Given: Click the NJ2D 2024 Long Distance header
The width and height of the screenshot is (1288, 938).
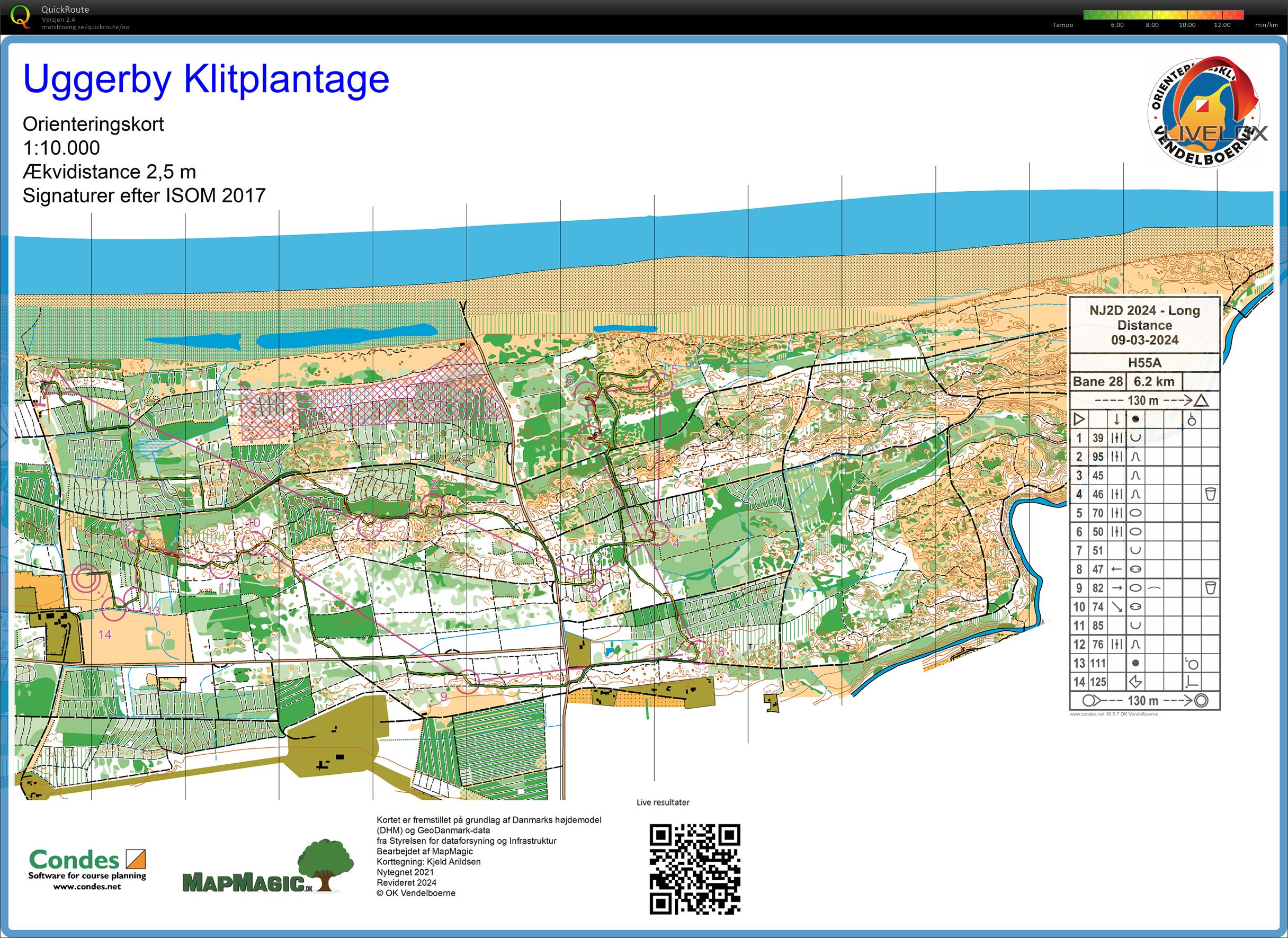Looking at the screenshot, I should point(1144,325).
